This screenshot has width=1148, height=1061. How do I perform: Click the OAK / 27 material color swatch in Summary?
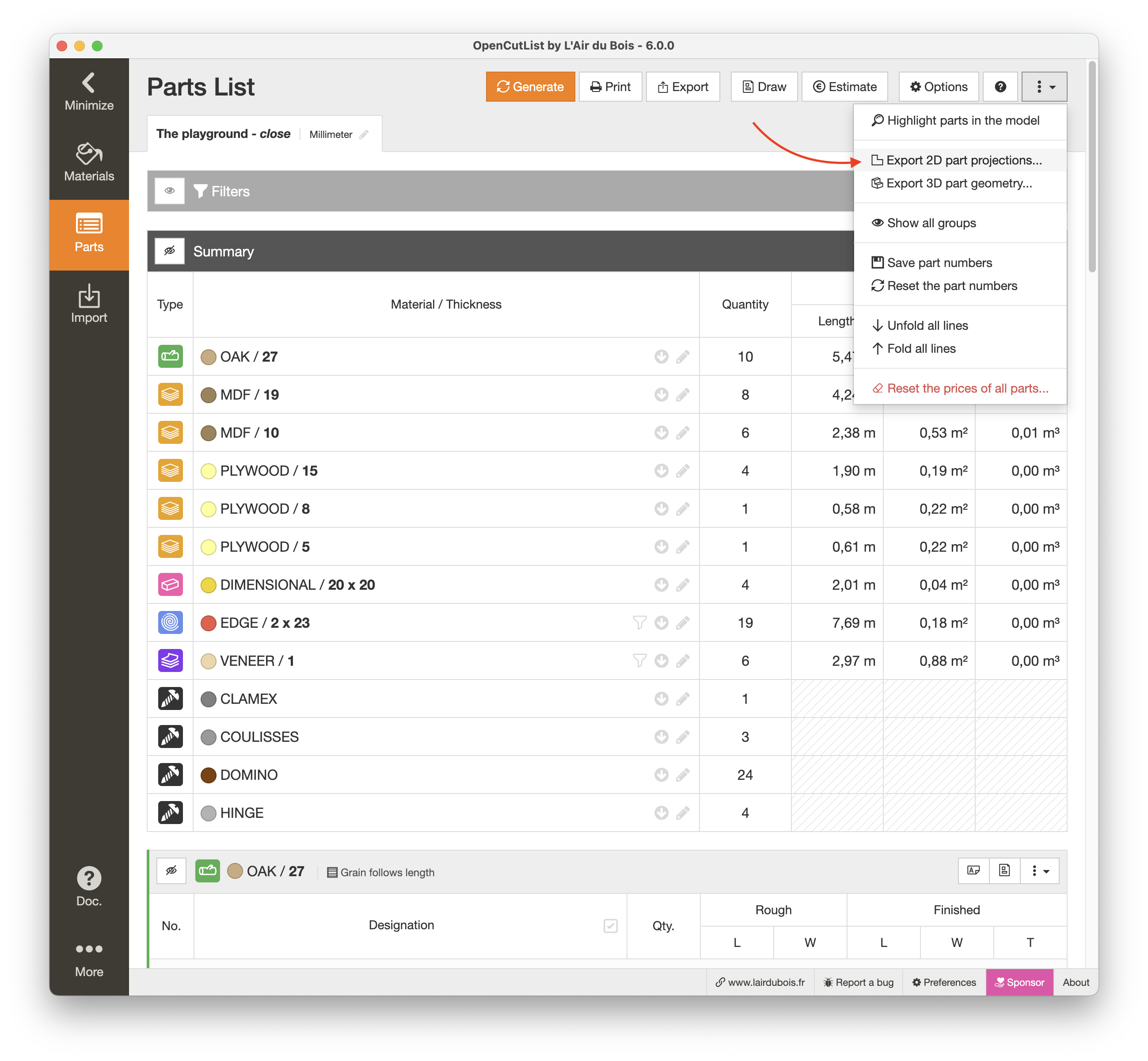tap(208, 356)
